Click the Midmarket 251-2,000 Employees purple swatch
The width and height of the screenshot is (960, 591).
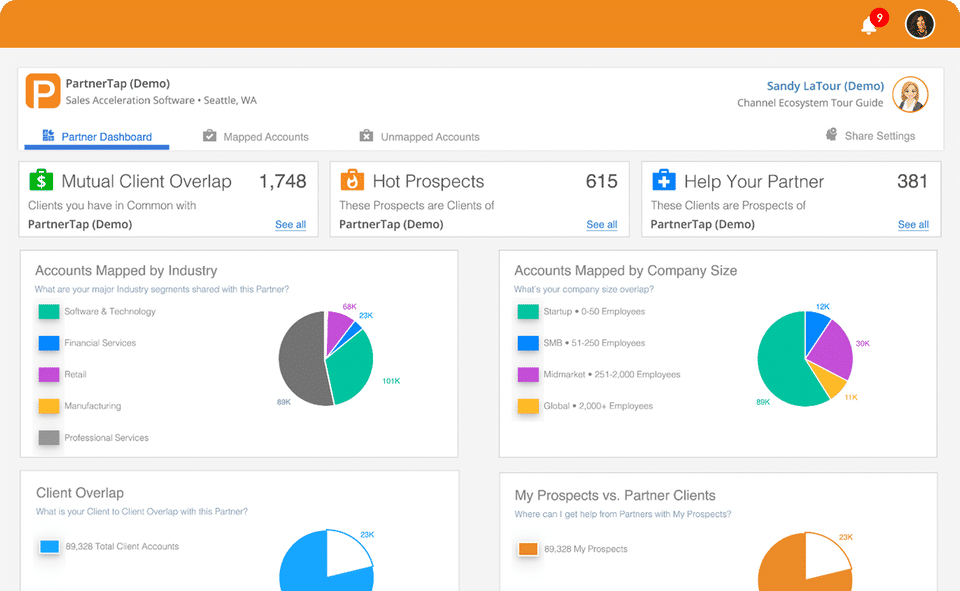click(x=528, y=374)
